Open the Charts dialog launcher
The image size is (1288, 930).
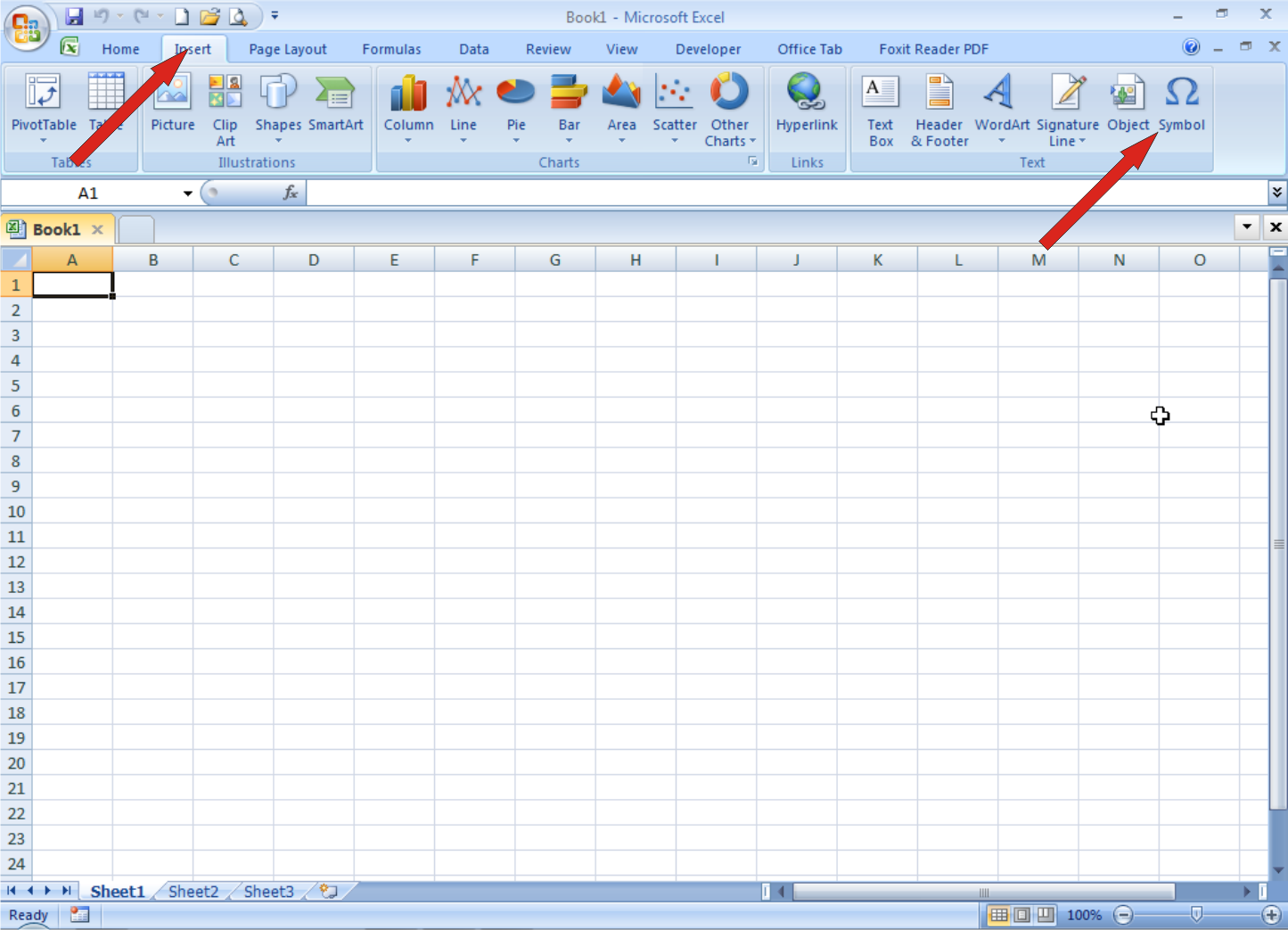(x=753, y=161)
